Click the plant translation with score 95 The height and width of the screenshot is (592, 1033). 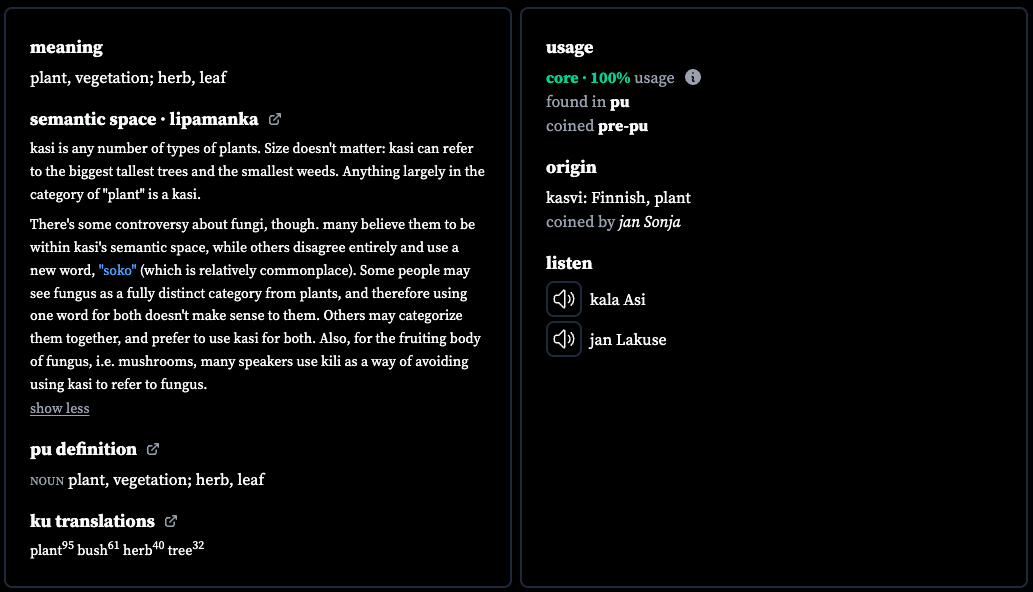coord(51,549)
